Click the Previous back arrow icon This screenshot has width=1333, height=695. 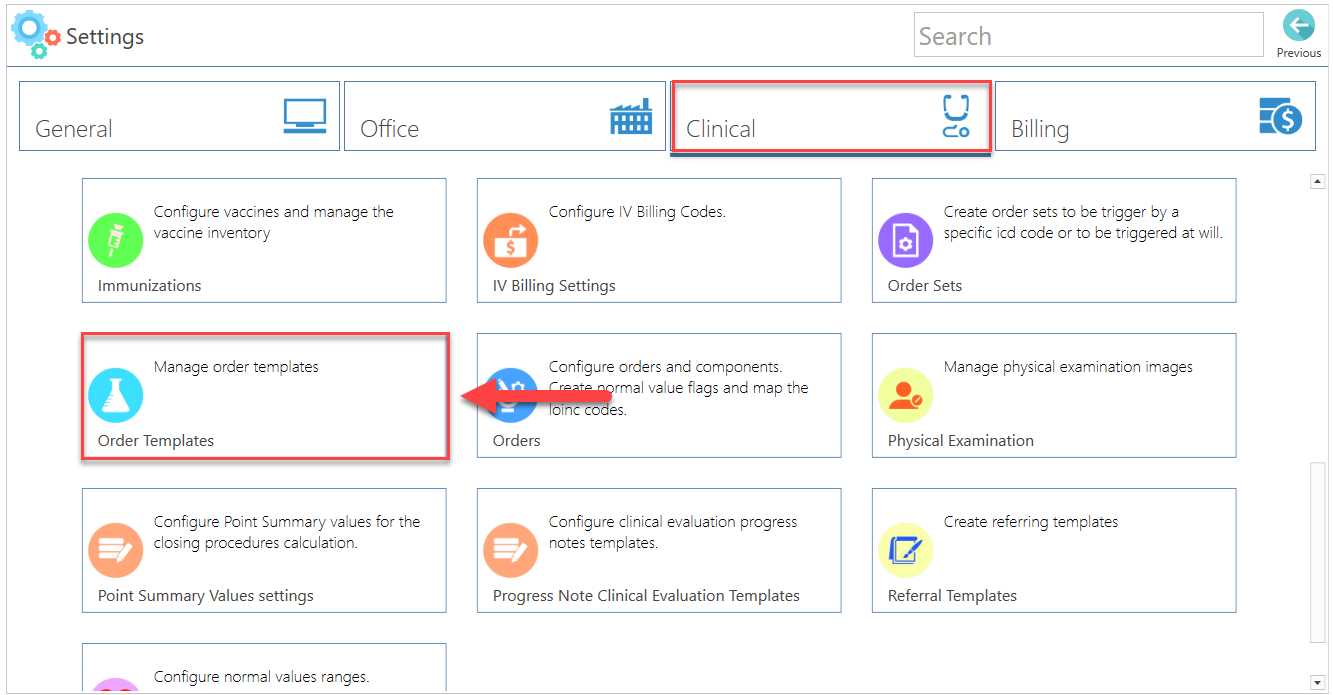pos(1298,26)
